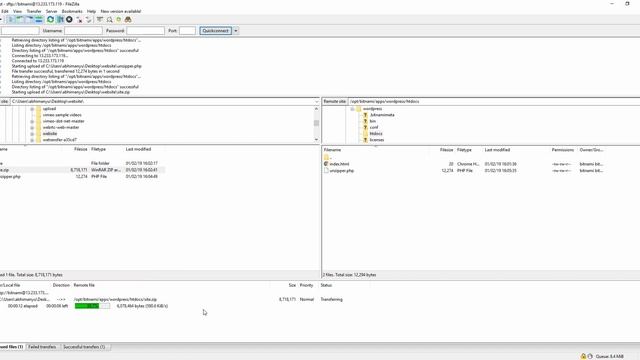Toggle the message log display icon
This screenshot has width=640, height=360.
tap(11, 20)
